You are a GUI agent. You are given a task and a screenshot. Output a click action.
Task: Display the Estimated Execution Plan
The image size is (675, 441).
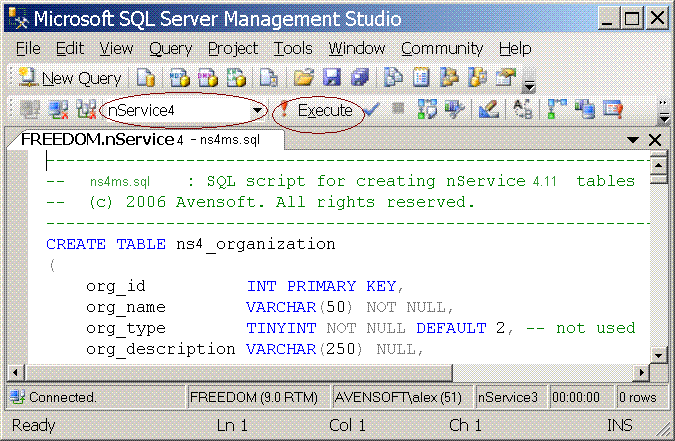point(427,109)
